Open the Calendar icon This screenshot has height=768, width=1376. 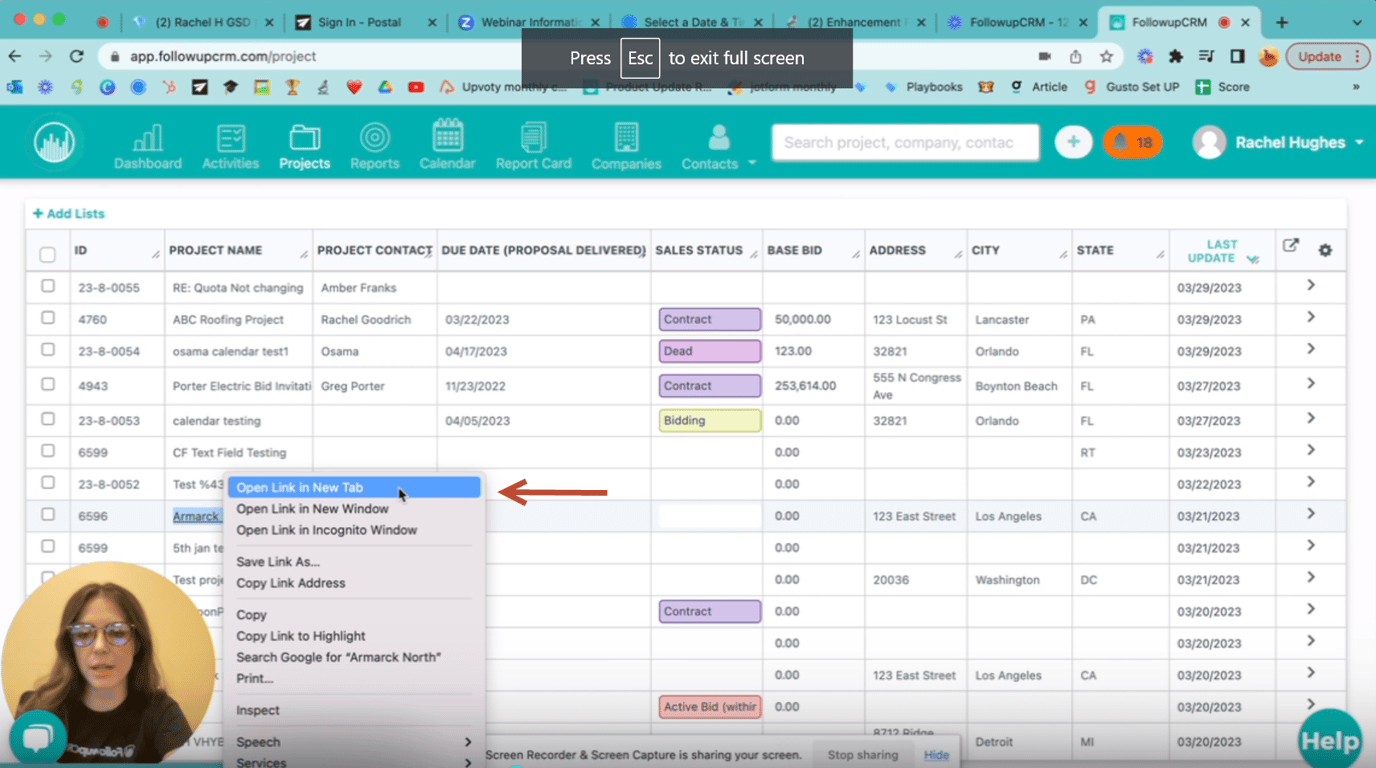(x=447, y=136)
